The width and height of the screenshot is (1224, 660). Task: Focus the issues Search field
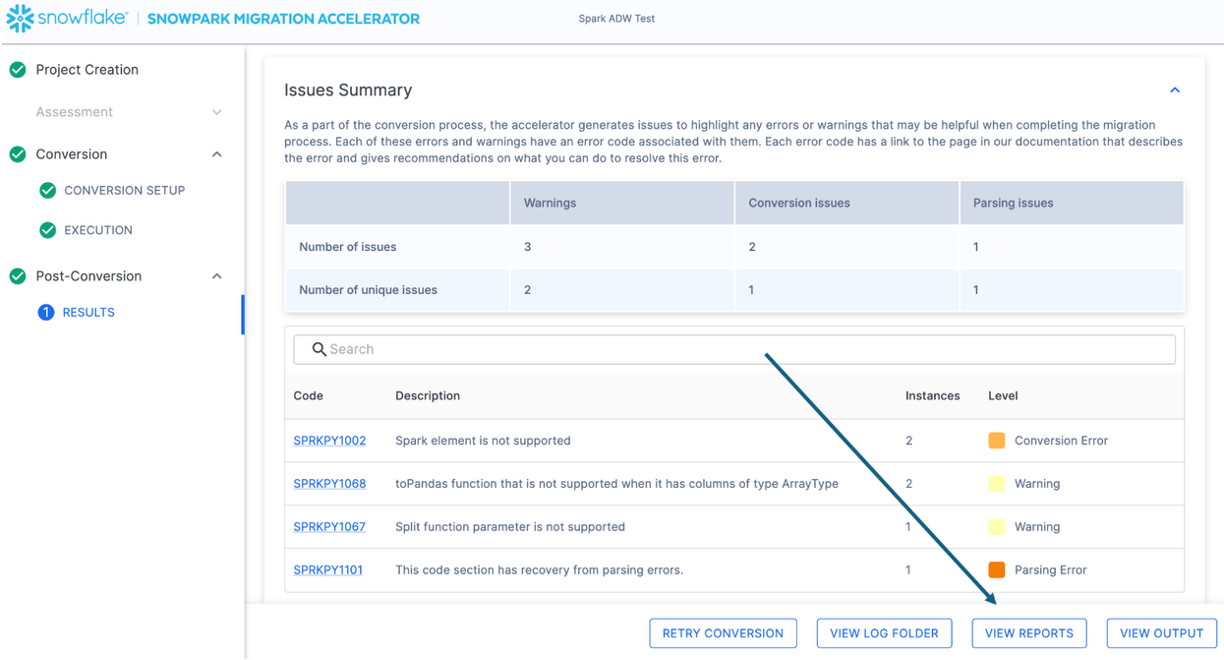740,349
